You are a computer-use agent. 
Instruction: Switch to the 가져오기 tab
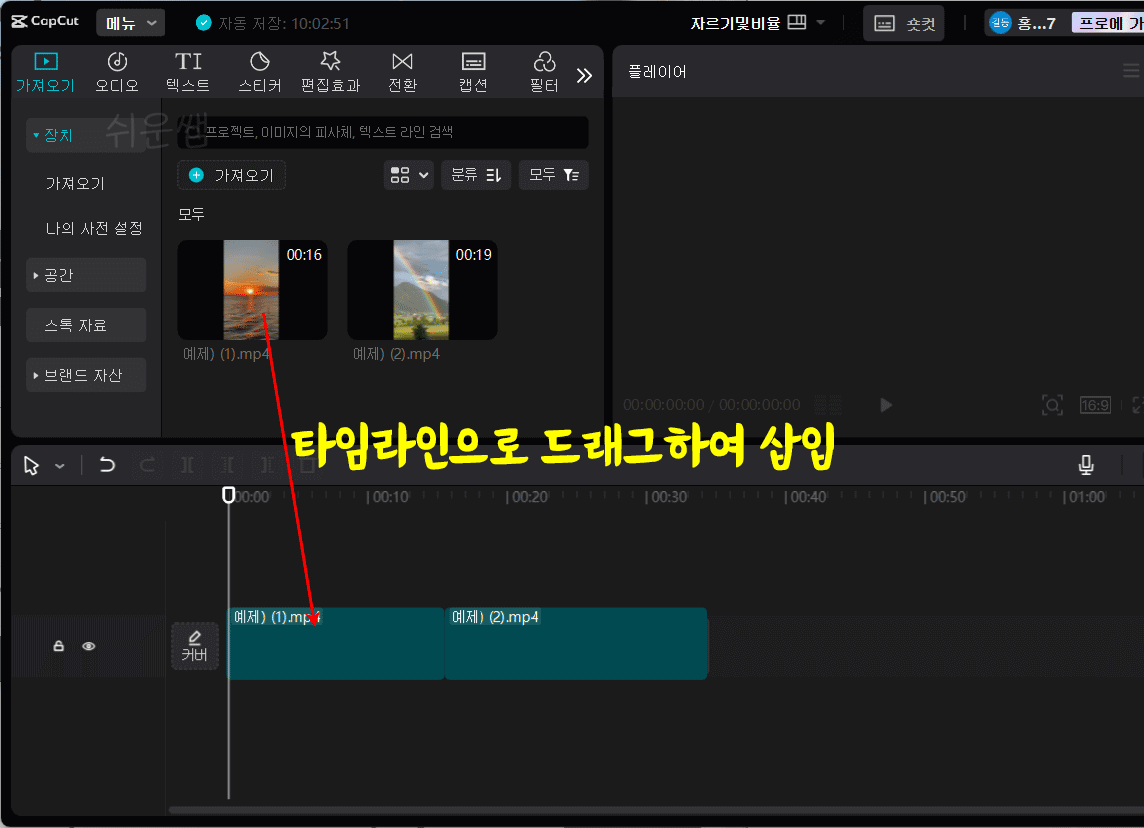45,71
